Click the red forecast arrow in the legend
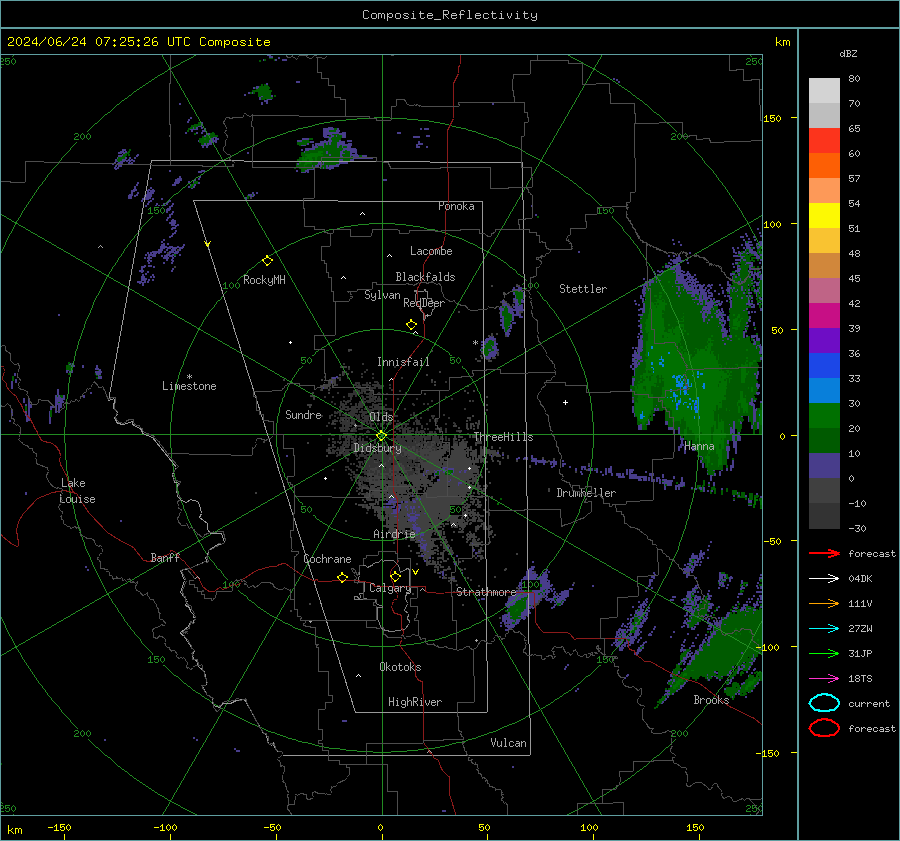900x841 pixels. [824, 553]
